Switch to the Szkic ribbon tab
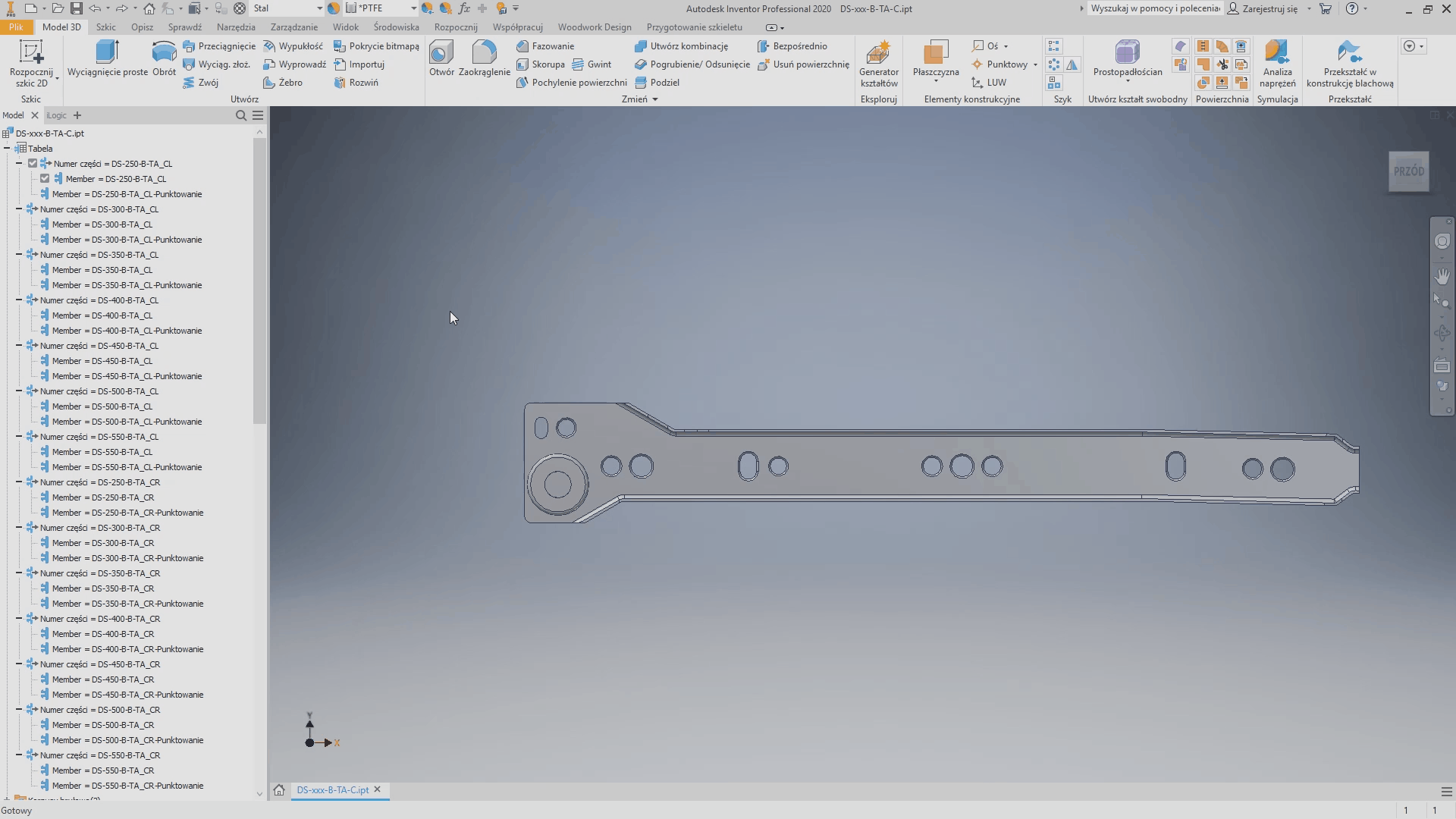Viewport: 1456px width, 819px height. click(x=105, y=27)
